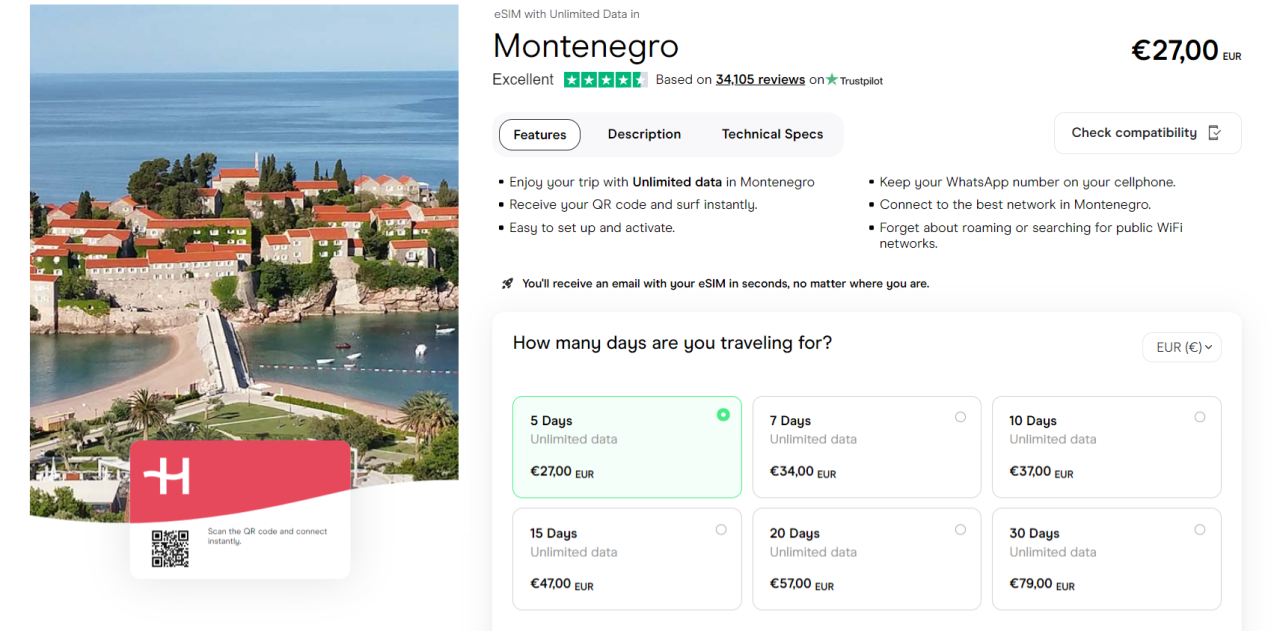The width and height of the screenshot is (1280, 631).
Task: Click the green Trustpilot rating stars
Action: (605, 80)
